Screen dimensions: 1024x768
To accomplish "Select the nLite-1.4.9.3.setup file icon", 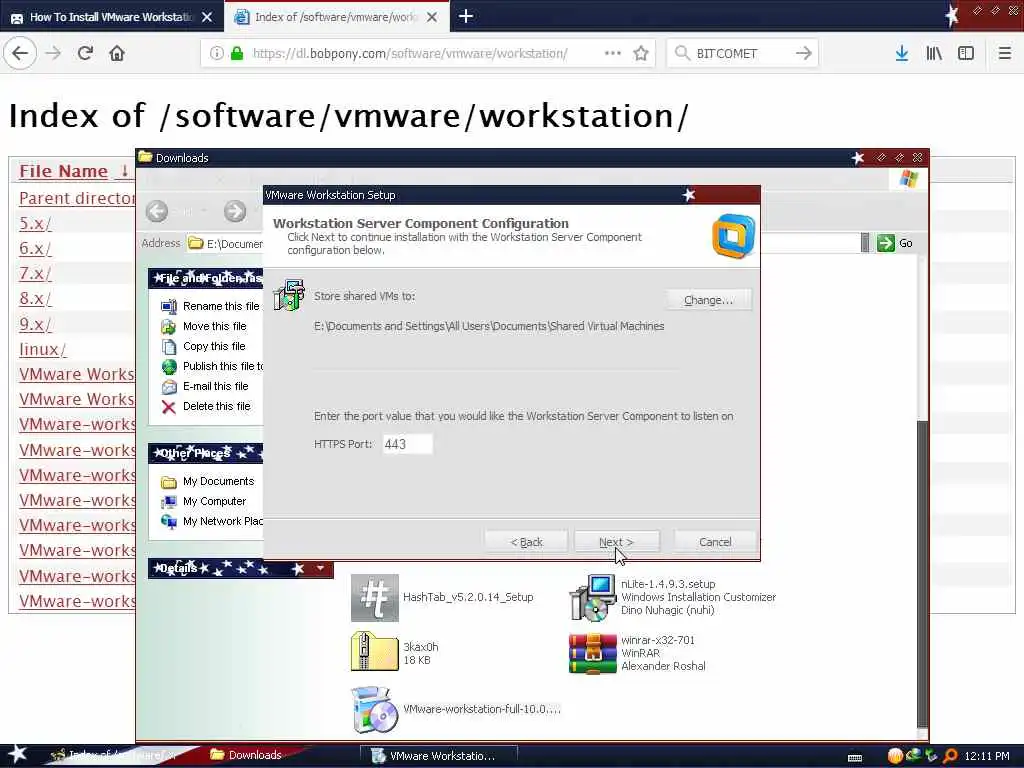I will [x=592, y=598].
